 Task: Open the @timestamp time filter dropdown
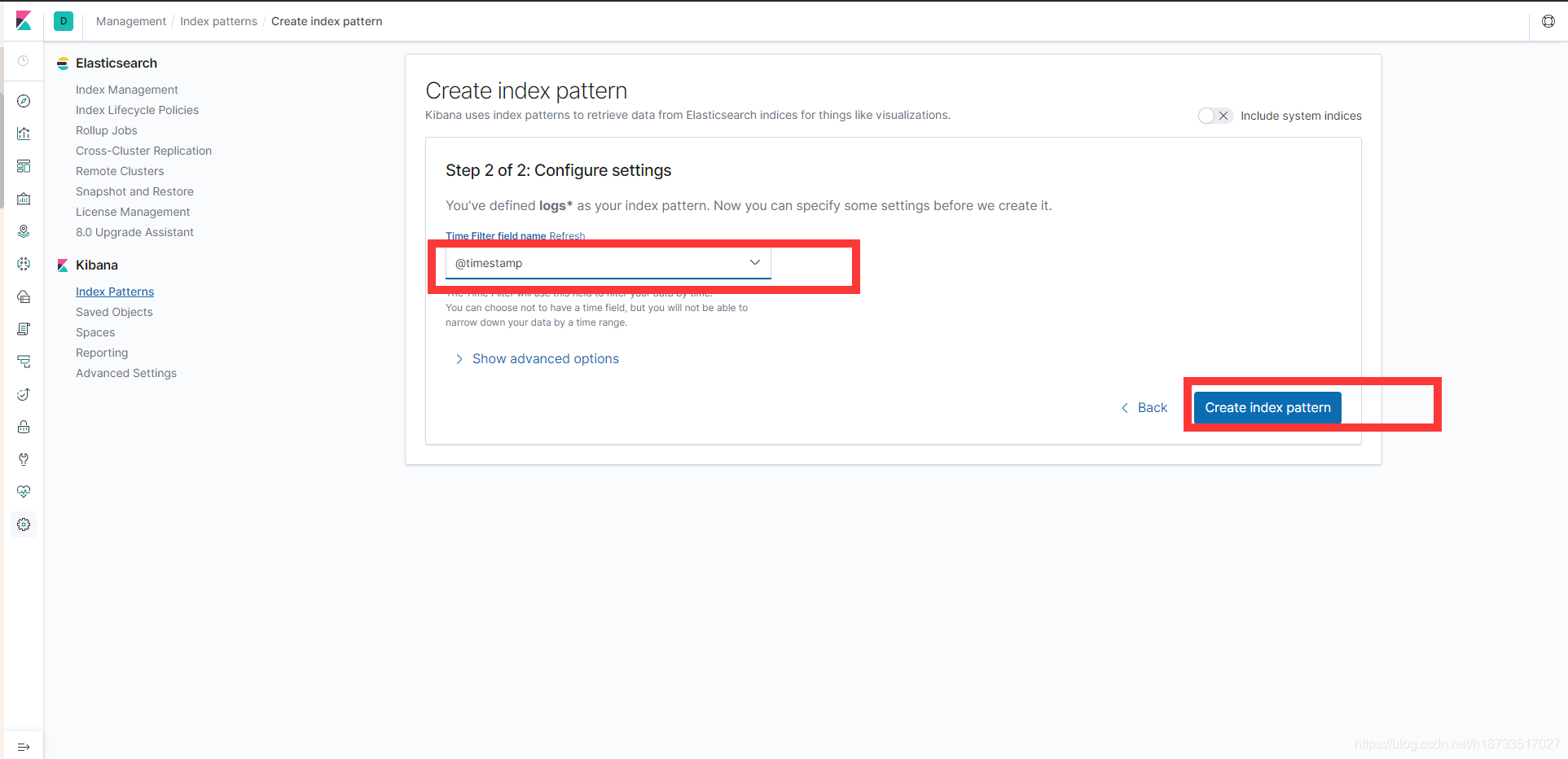coord(608,263)
